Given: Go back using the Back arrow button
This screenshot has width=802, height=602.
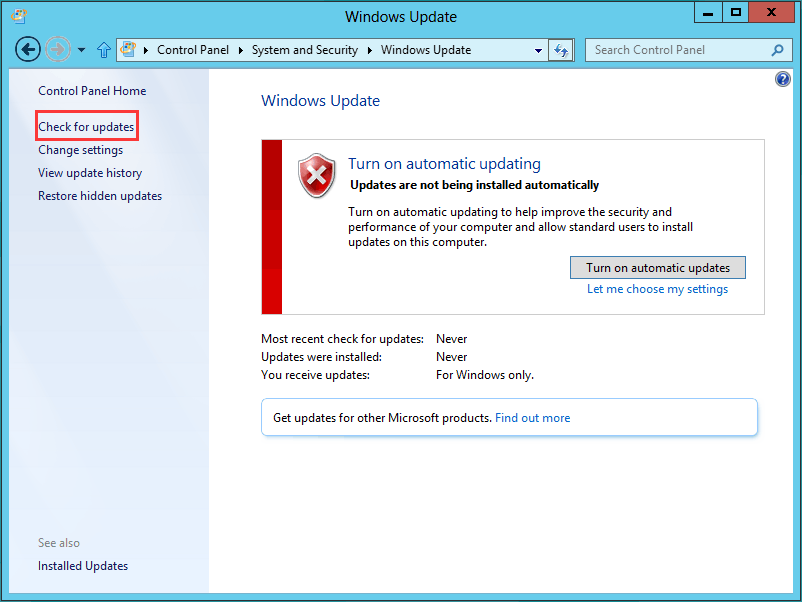Looking at the screenshot, I should point(28,50).
